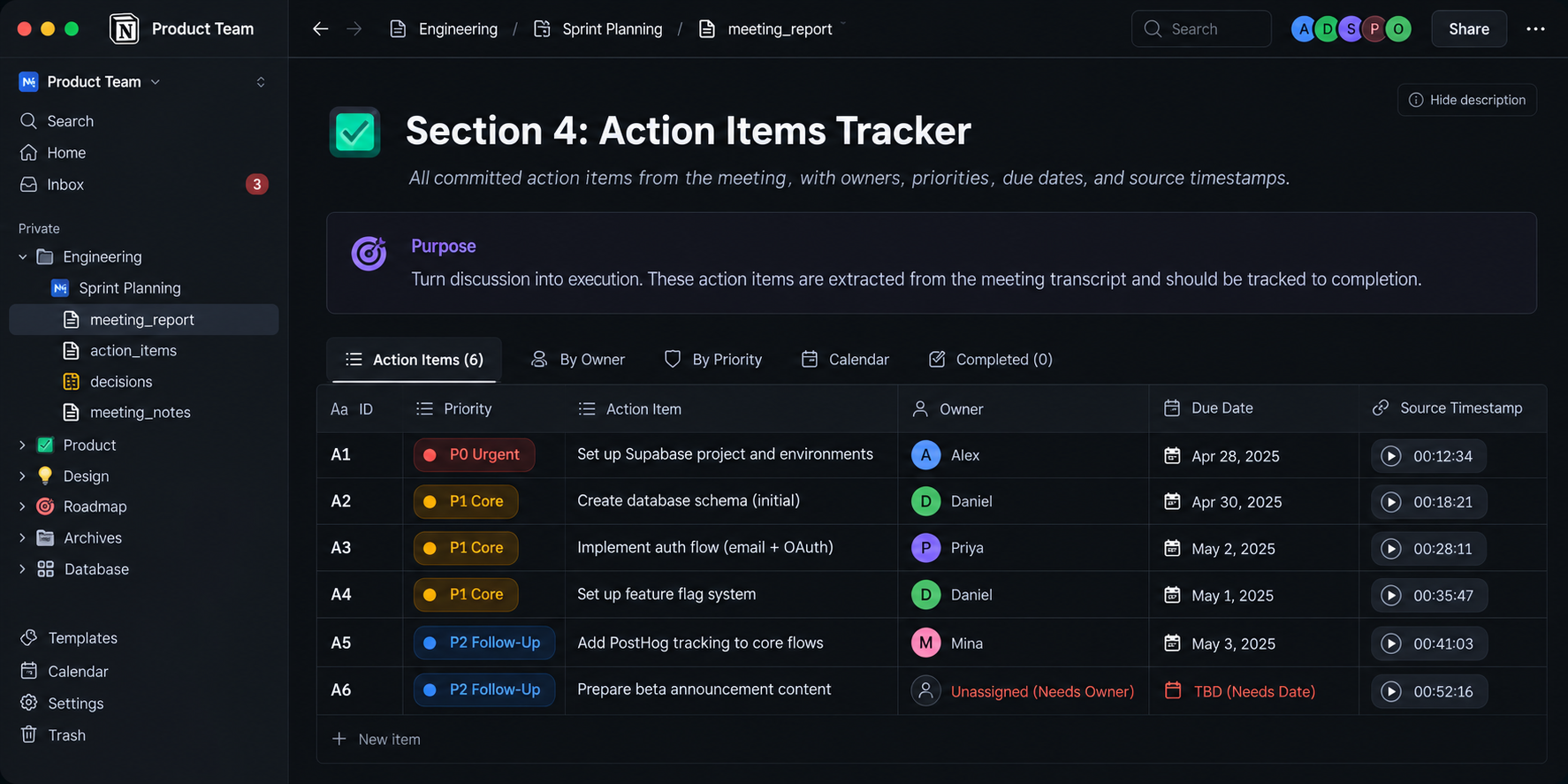Image resolution: width=1568 pixels, height=784 pixels.
Task: Go back with the left arrow
Action: pos(321,29)
